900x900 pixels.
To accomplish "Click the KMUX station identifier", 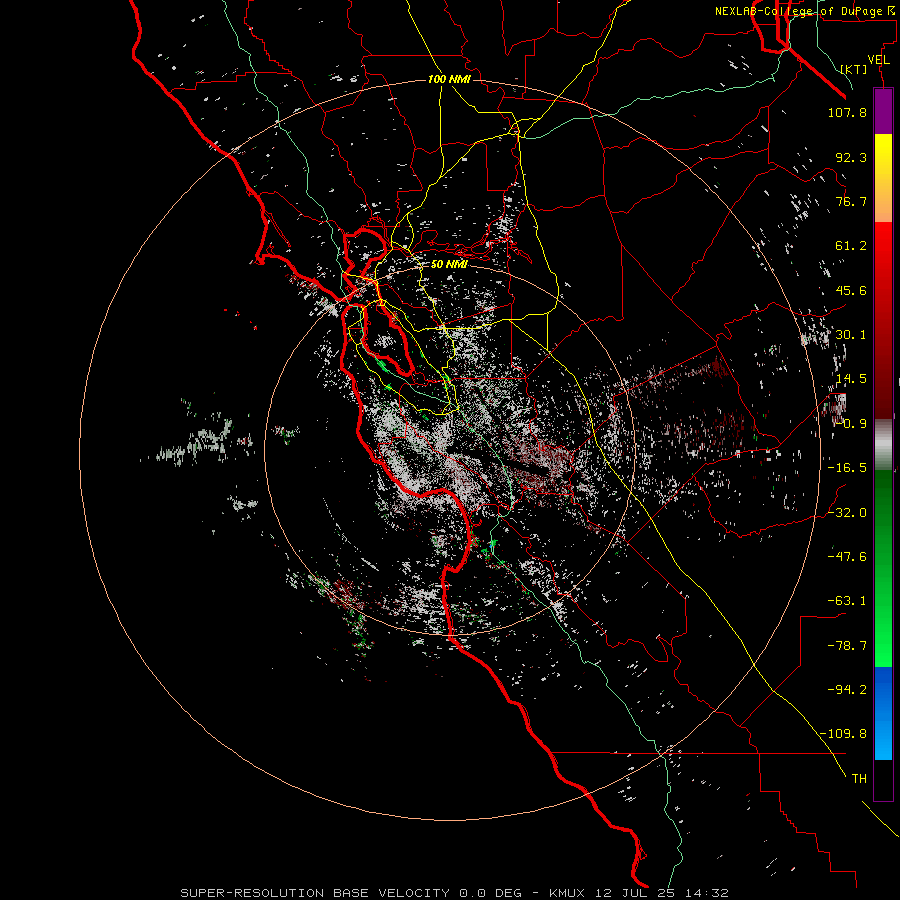I will (x=568, y=893).
